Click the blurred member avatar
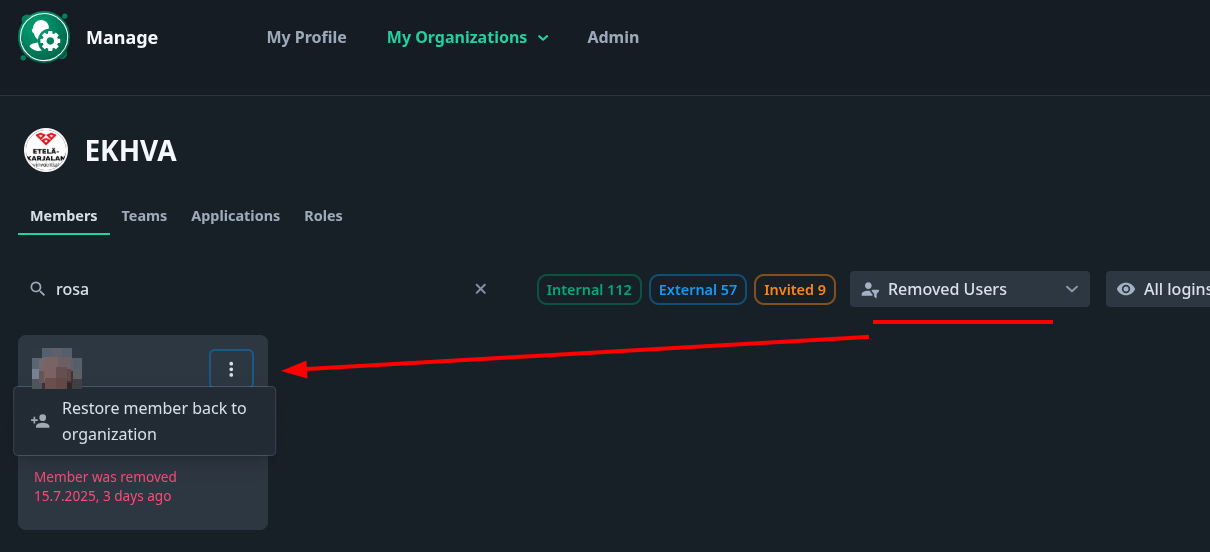 [58, 368]
